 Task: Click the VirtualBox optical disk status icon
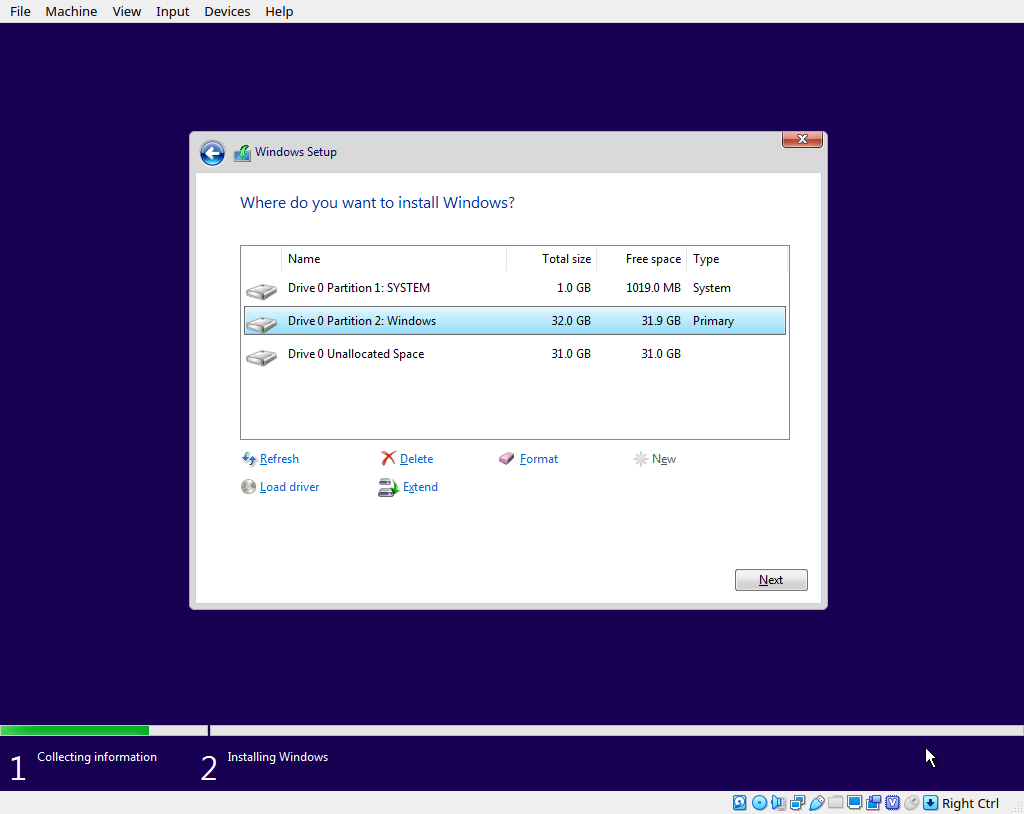coord(759,803)
